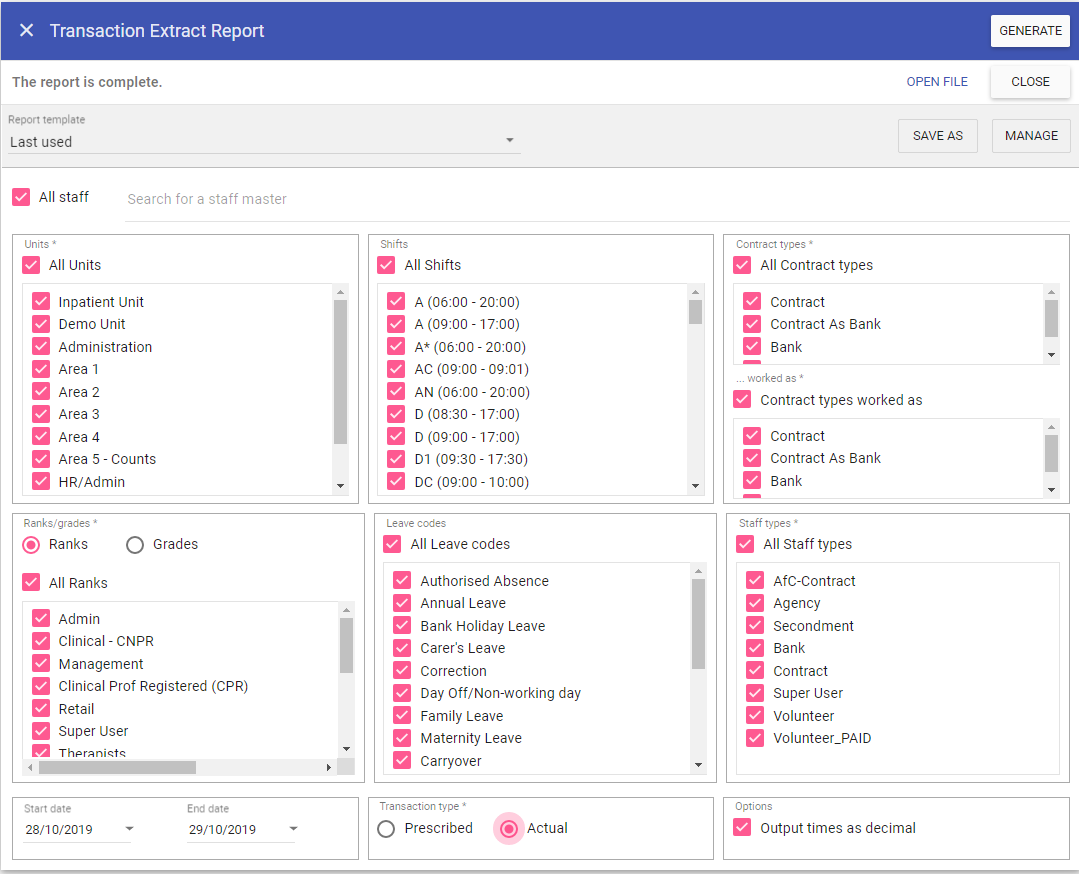Viewport: 1079px width, 874px height.
Task: Choose Prescribed transaction type
Action: (387, 829)
